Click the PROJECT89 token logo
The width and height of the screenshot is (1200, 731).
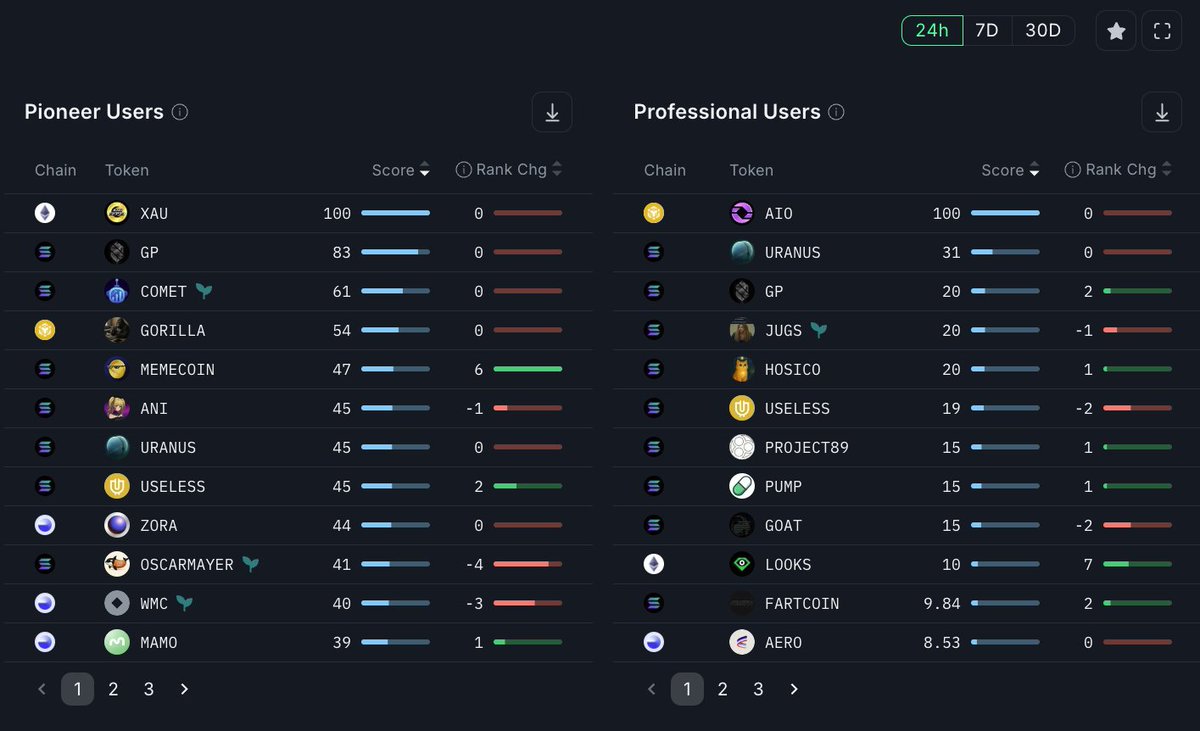pos(742,447)
